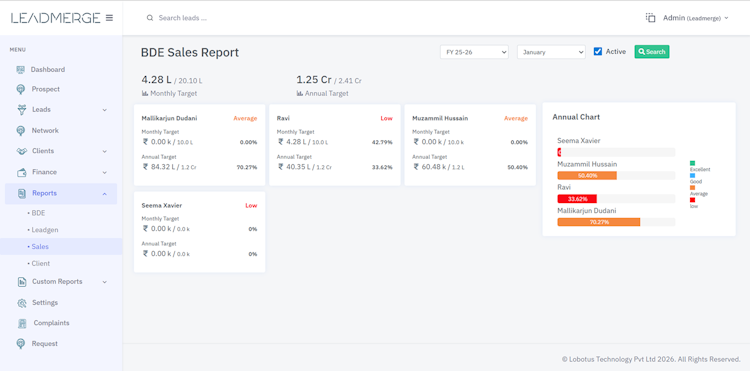Click the Average status on Mallikarjun Dudani card

(245, 118)
